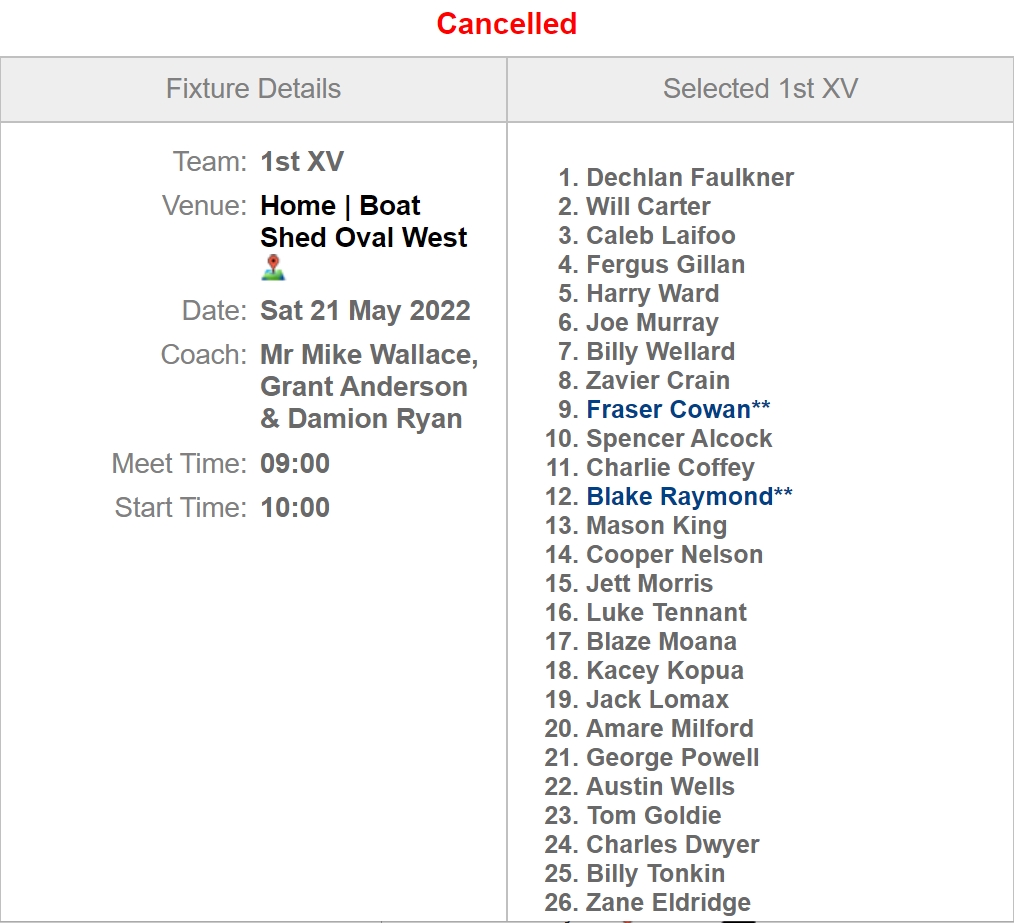Select the Fixture Details header
Image resolution: width=1014 pixels, height=923 pixels.
click(x=254, y=89)
